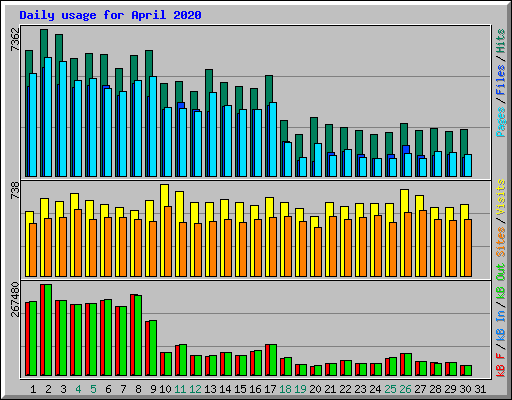This screenshot has height=400, width=512.
Task: Select green weekend day label 11
Action: click(x=180, y=389)
